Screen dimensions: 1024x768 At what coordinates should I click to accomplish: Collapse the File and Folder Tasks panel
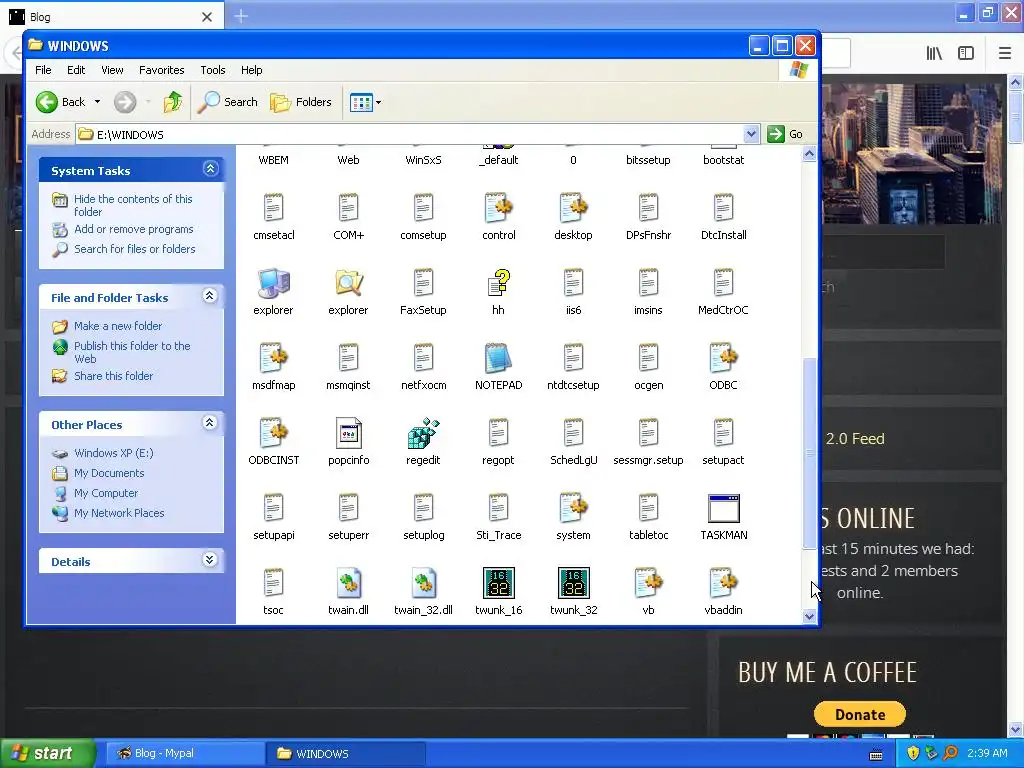[x=210, y=296]
